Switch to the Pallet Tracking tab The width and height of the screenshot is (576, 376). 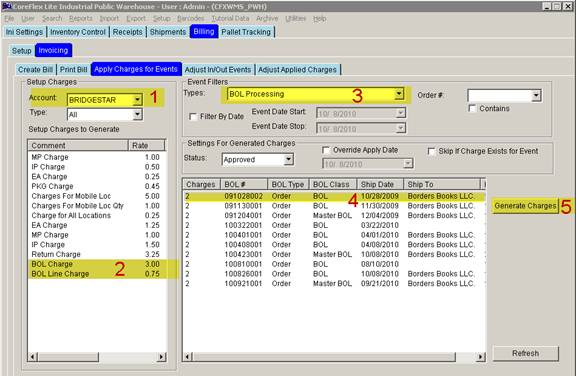246,32
